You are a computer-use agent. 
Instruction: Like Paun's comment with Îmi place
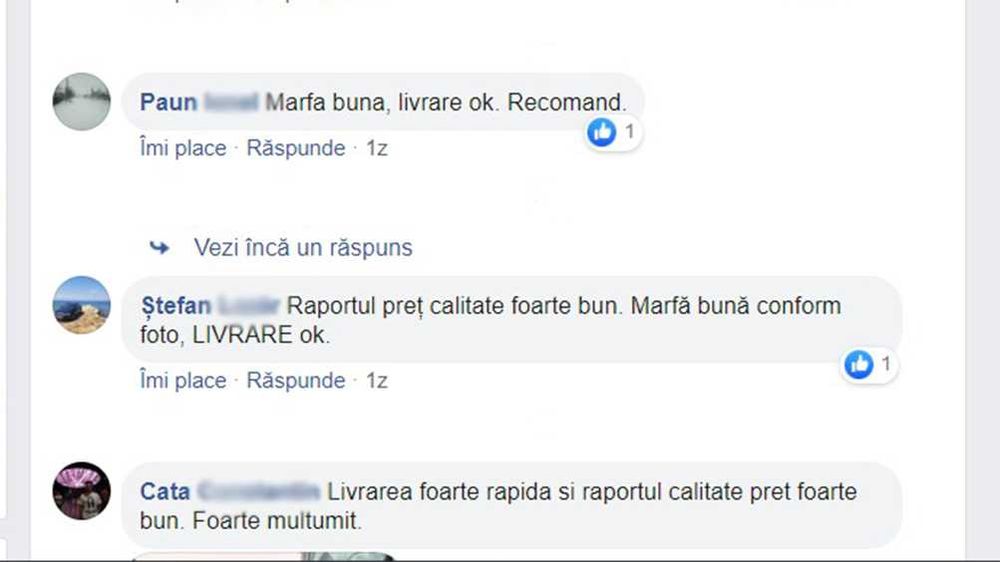[183, 148]
